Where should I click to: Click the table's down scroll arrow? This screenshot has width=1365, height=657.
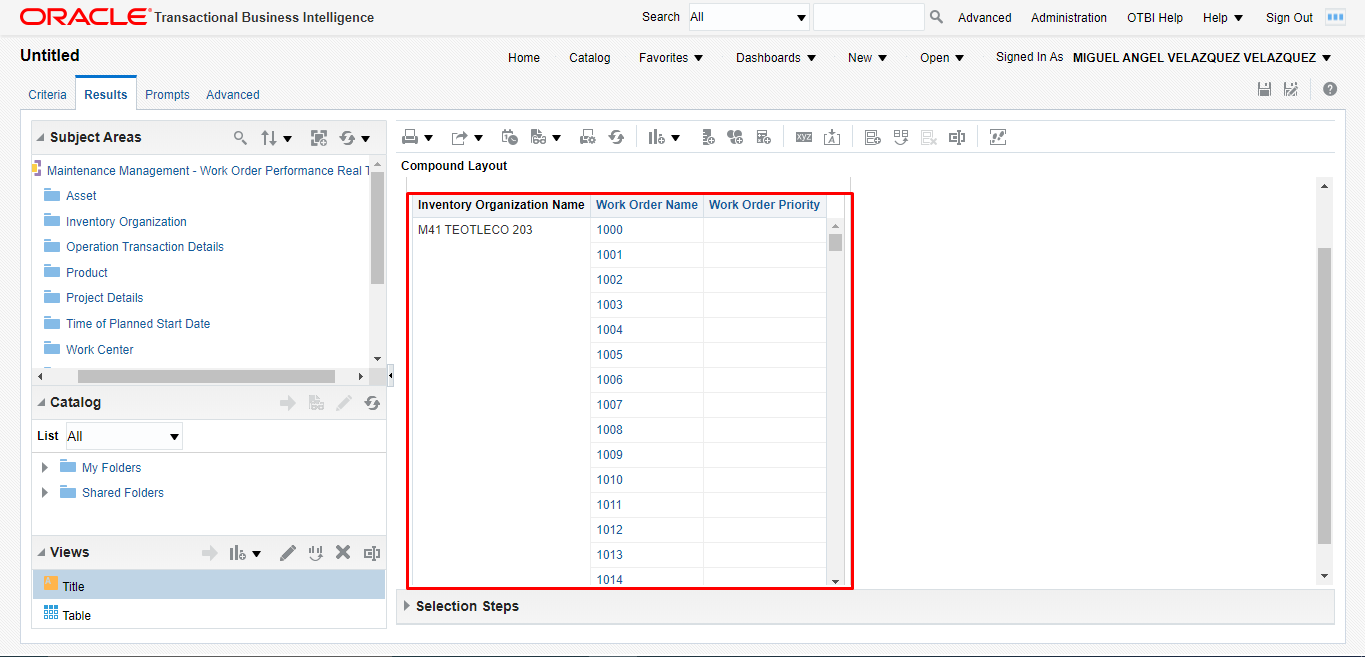835,581
